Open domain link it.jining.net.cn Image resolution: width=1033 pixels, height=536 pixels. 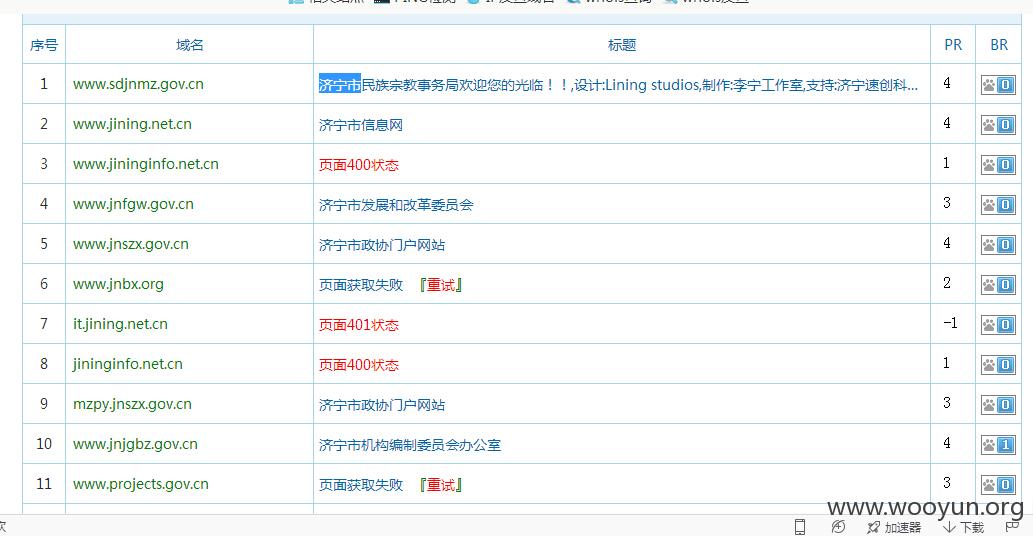[x=120, y=324]
